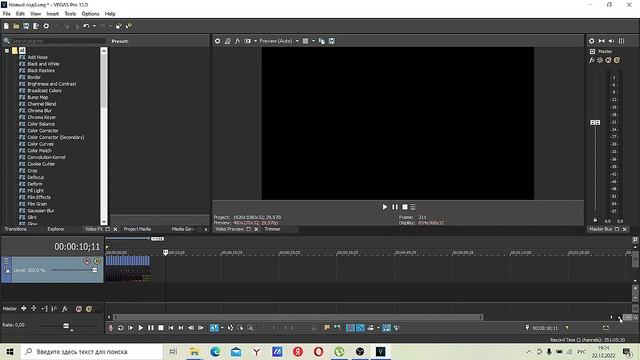Go to end of the project
640x360 pixels.
[181, 328]
